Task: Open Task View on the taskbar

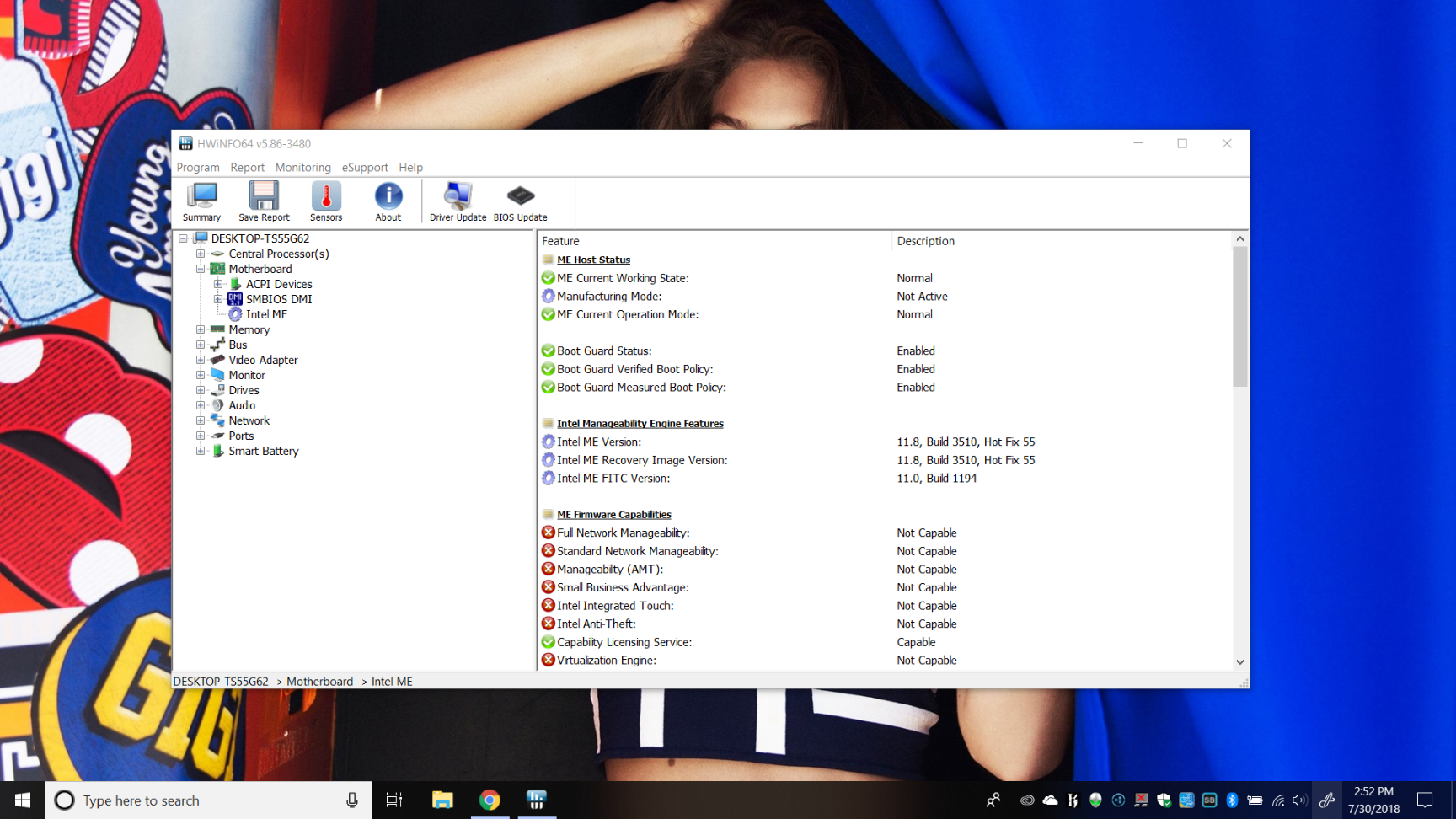Action: 393,800
